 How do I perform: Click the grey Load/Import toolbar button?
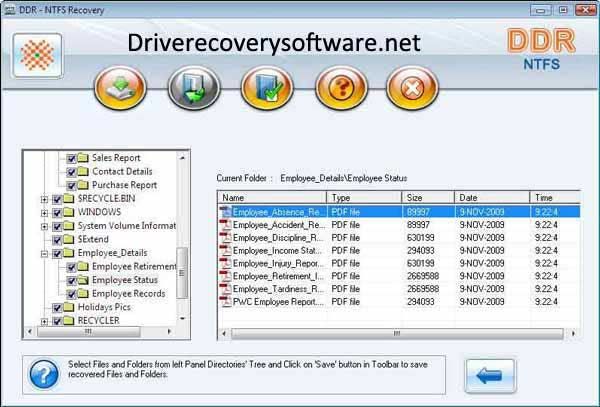click(194, 88)
